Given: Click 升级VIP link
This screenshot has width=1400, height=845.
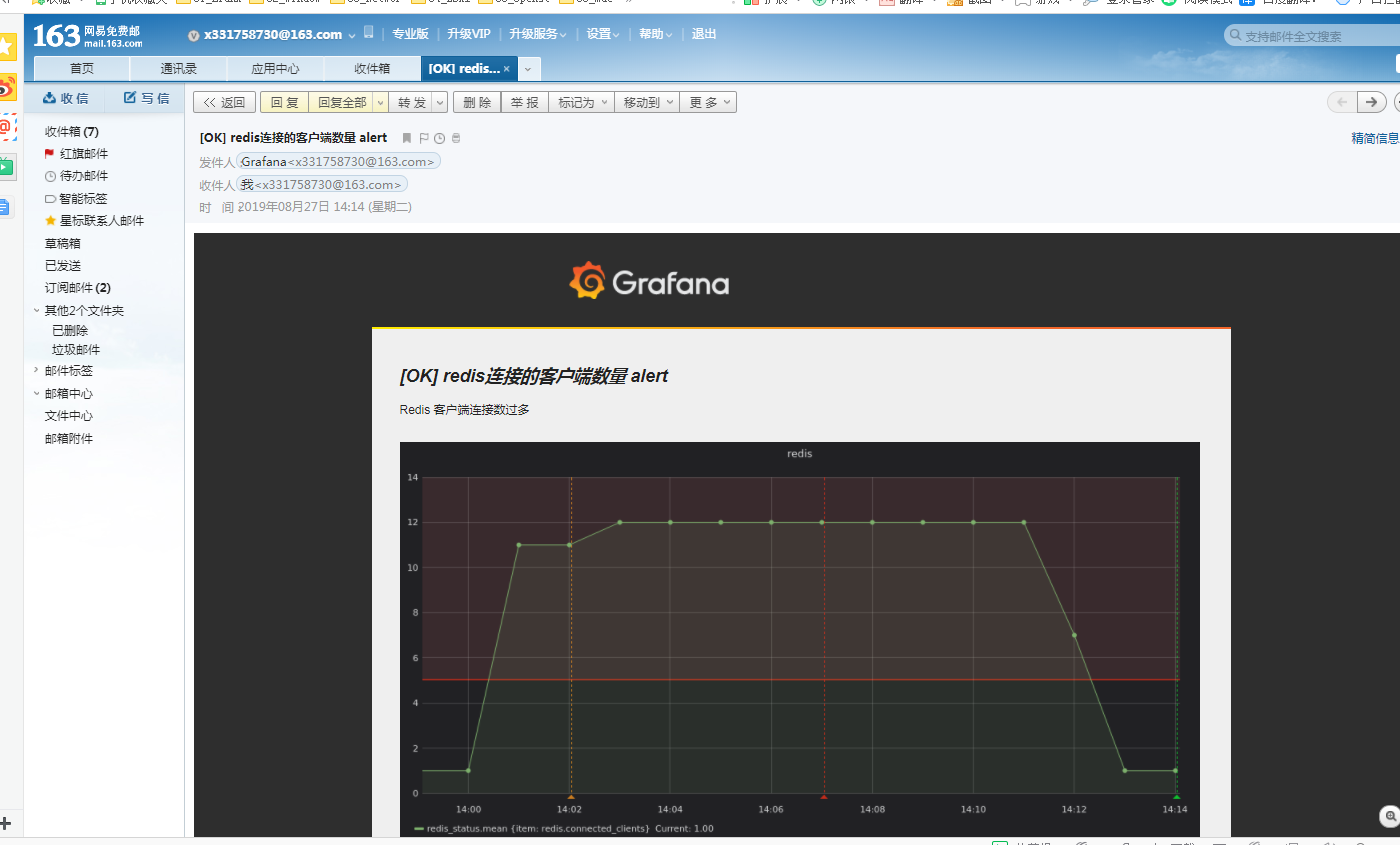Looking at the screenshot, I should pos(469,34).
